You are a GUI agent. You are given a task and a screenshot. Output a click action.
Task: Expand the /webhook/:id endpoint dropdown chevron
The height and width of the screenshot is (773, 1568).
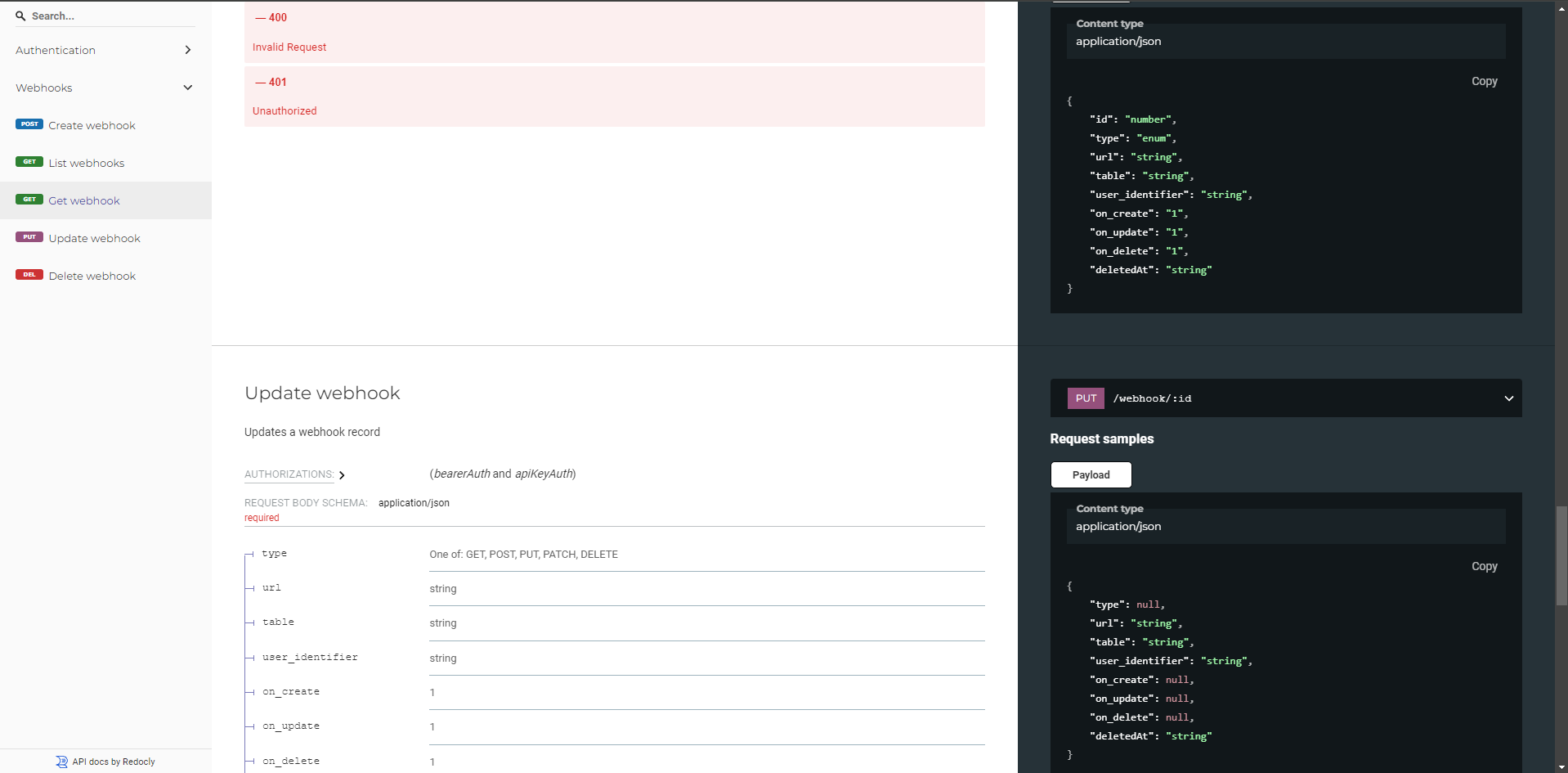click(x=1508, y=398)
